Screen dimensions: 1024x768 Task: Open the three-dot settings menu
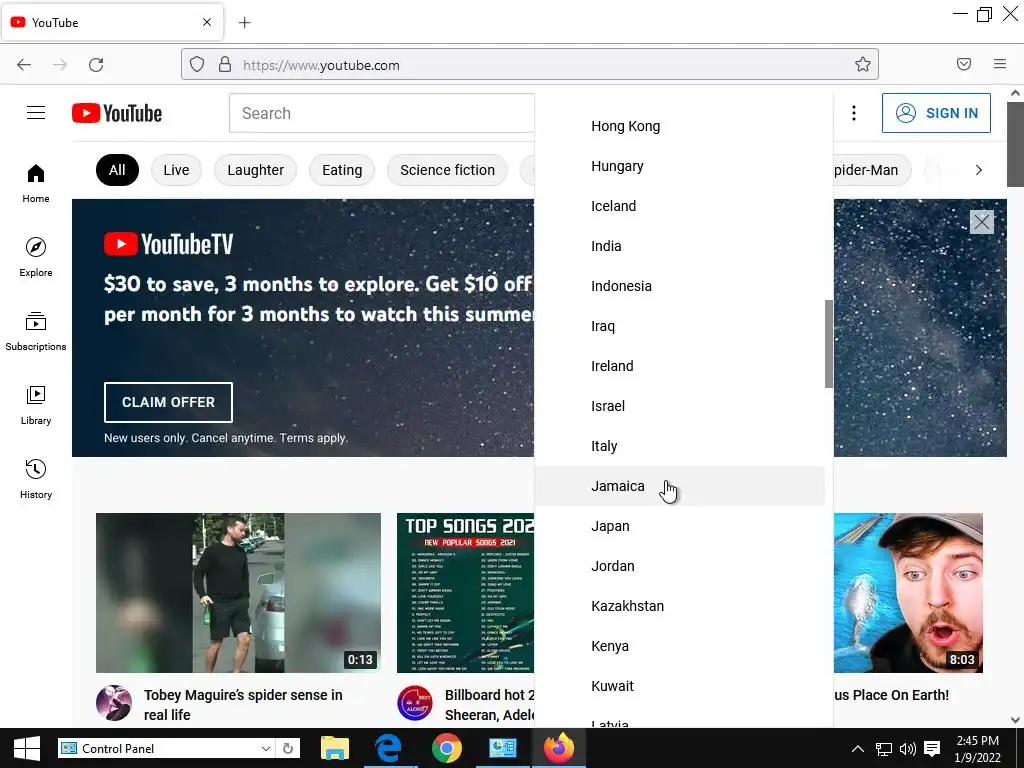coord(854,113)
